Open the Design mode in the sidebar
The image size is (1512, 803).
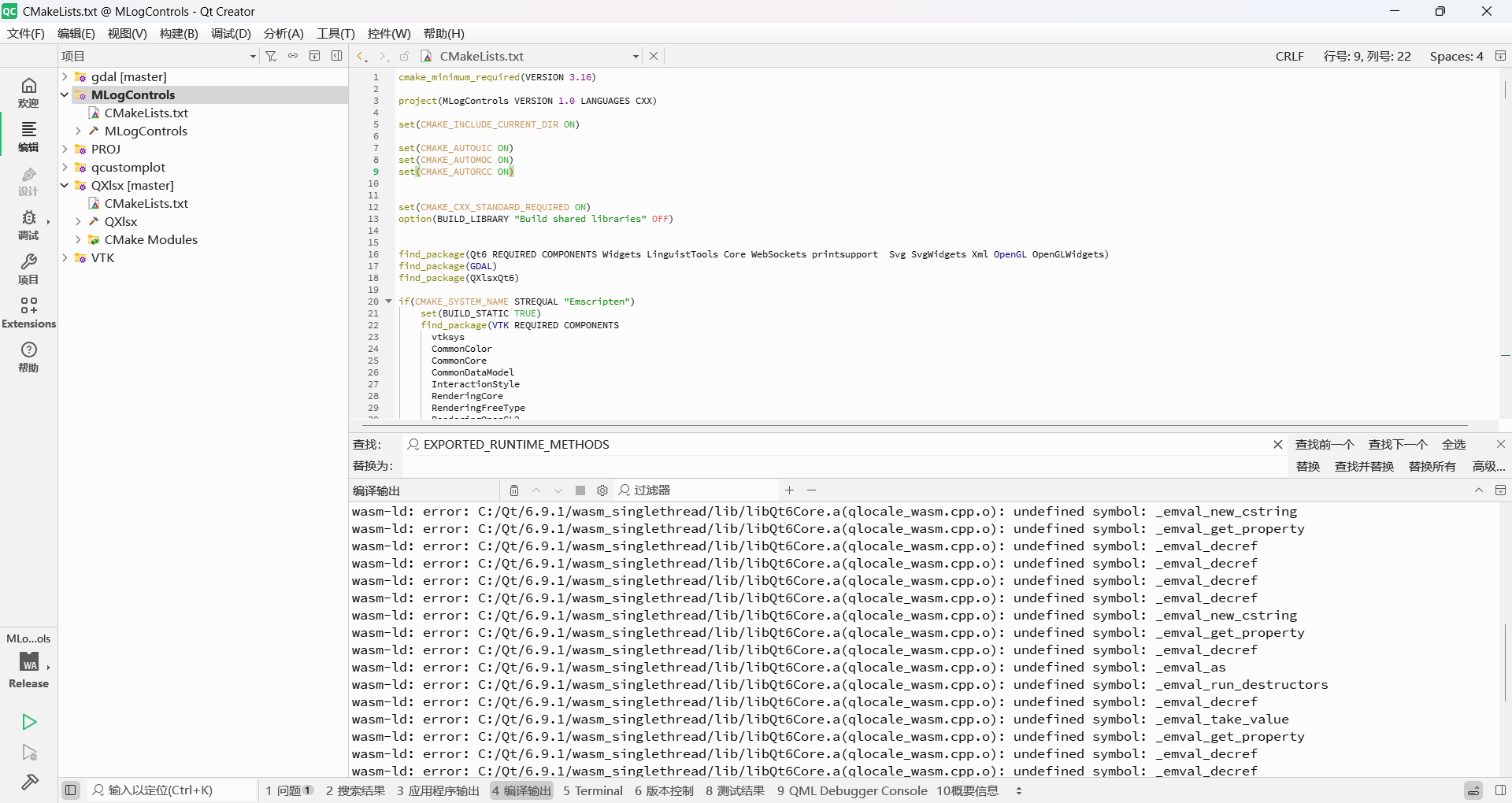click(28, 181)
